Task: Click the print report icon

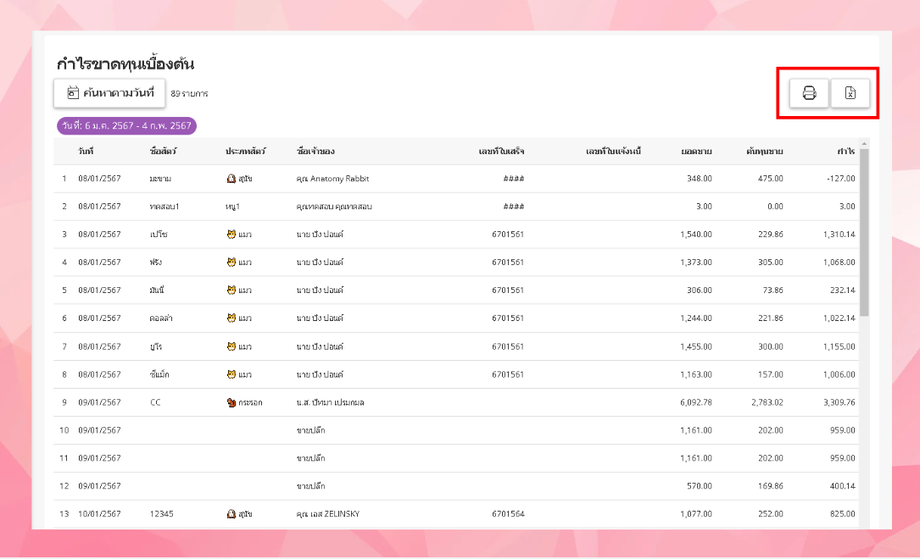Action: pyautogui.click(x=809, y=93)
